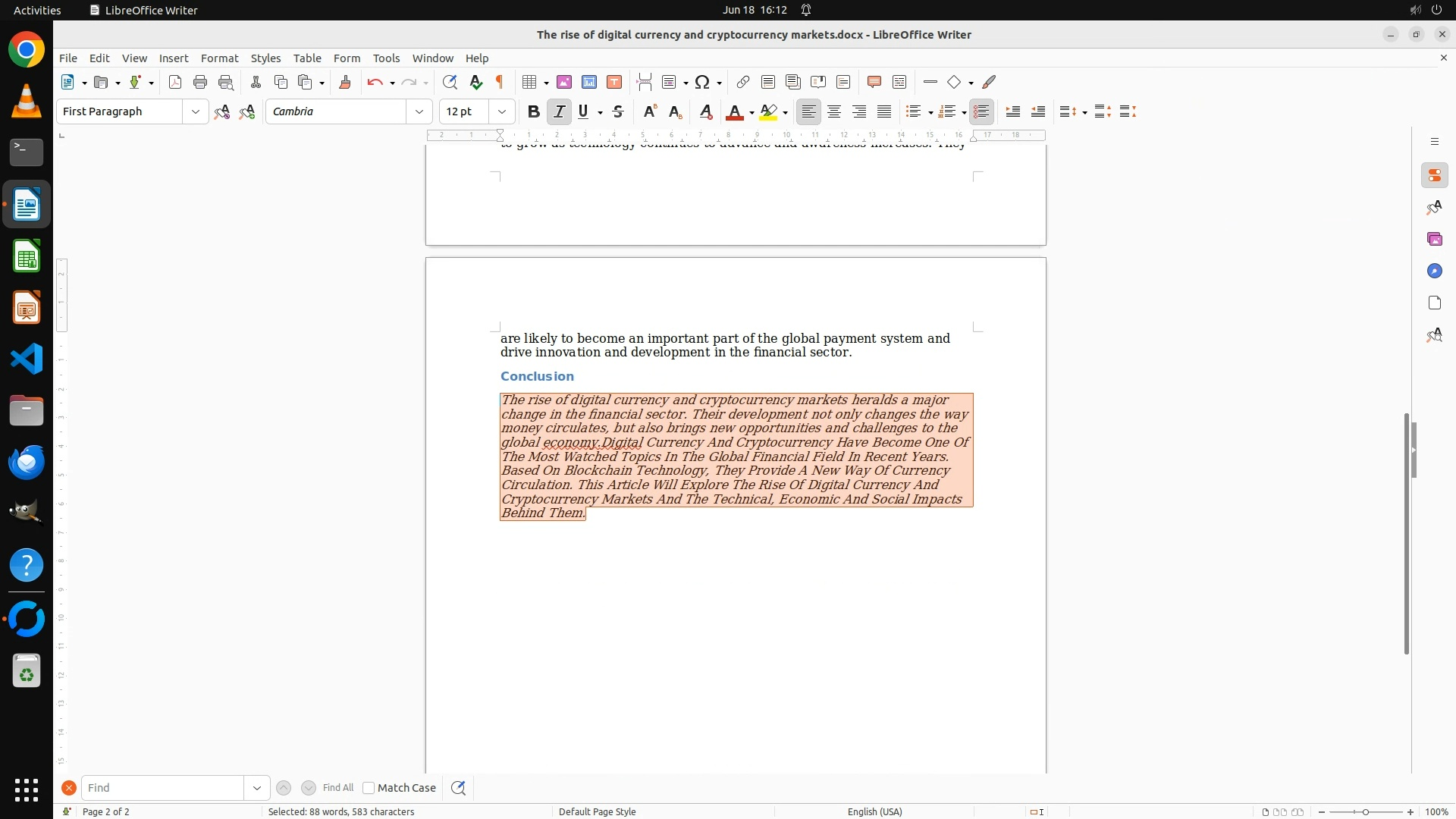Screen dimensions: 1456x819
Task: Click the red font color swatch
Action: (734, 111)
